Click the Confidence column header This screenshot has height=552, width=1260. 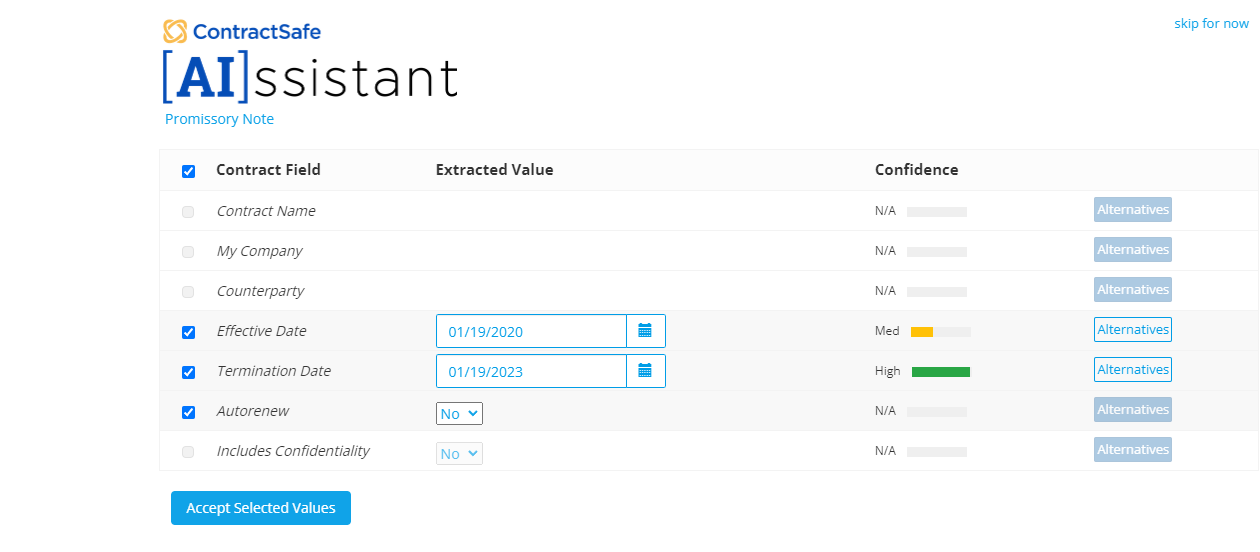916,170
